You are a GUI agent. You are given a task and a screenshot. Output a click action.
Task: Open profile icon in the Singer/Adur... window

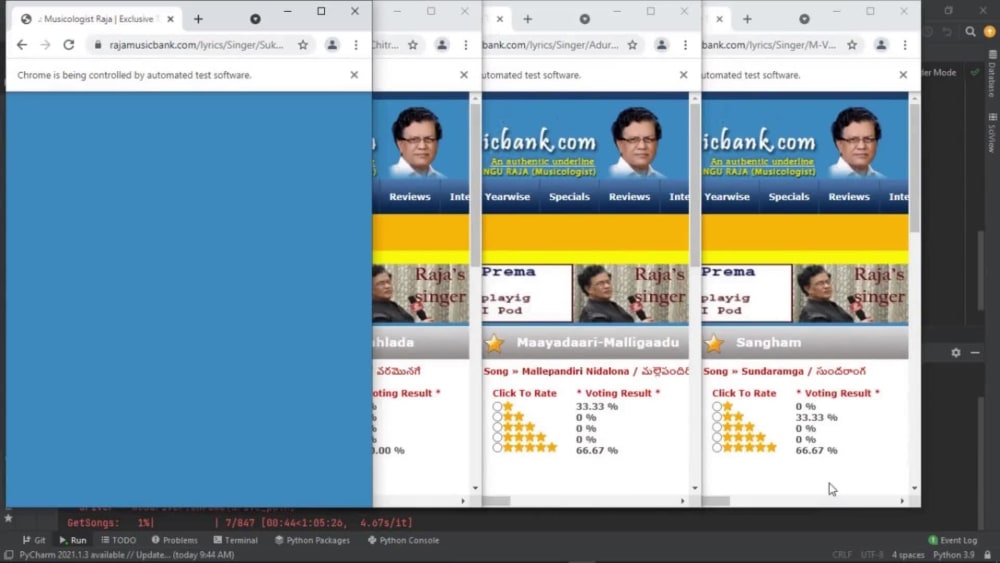click(662, 45)
